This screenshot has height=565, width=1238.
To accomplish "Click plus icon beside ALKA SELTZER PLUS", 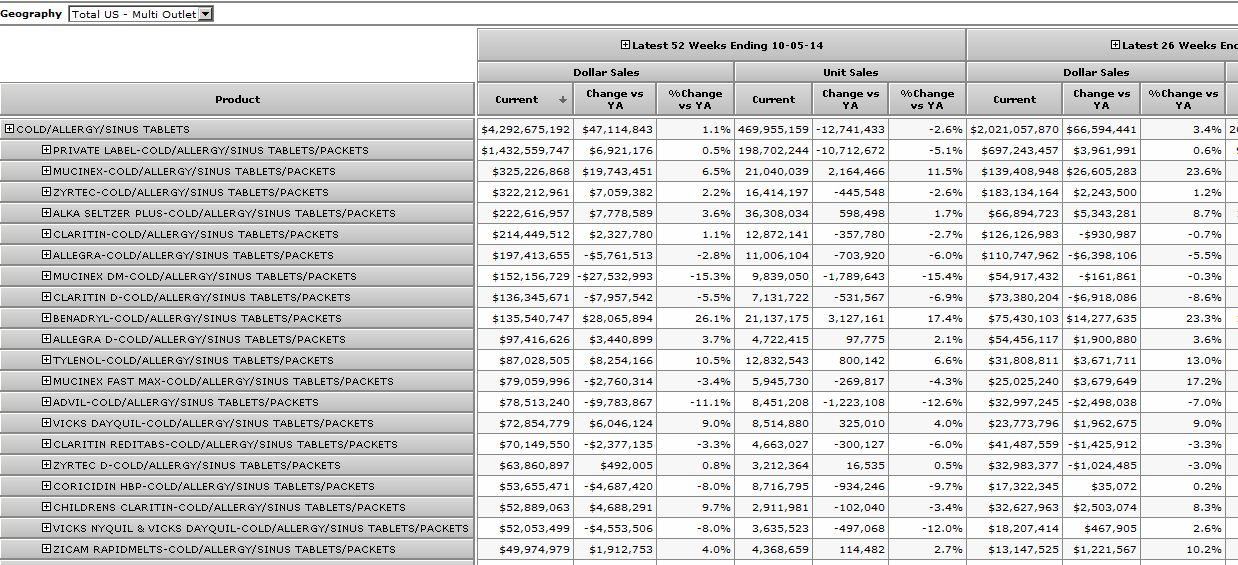I will (46, 213).
